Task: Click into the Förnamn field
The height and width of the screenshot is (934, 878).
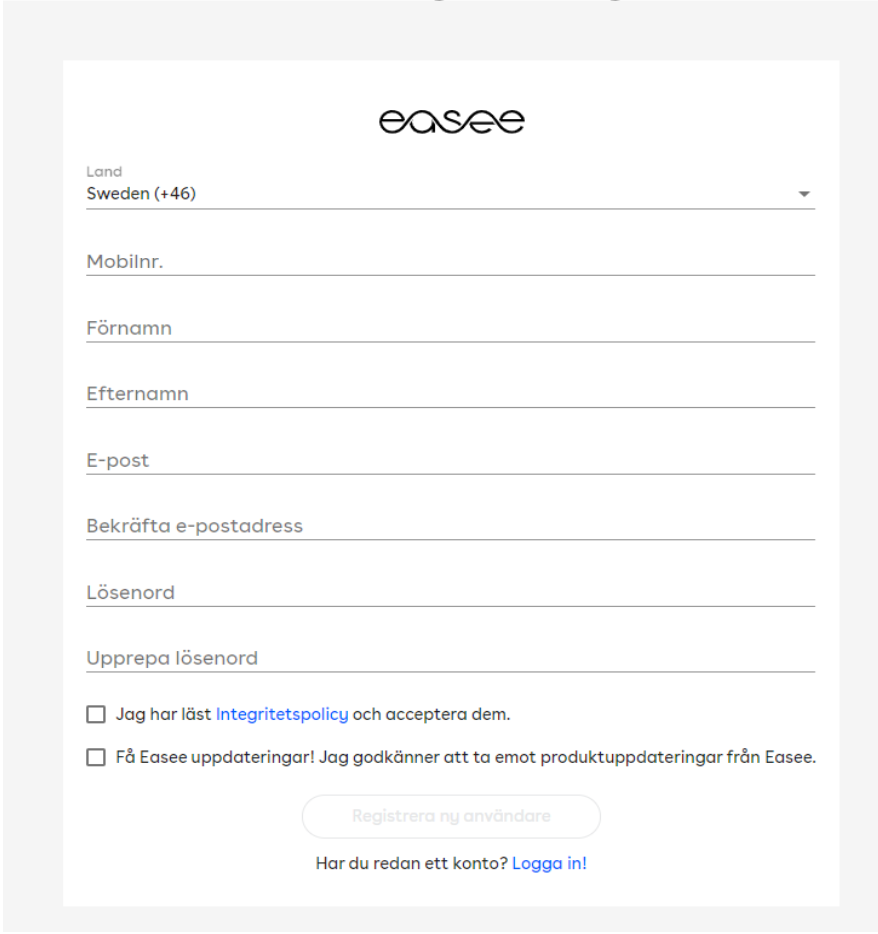Action: pos(450,328)
